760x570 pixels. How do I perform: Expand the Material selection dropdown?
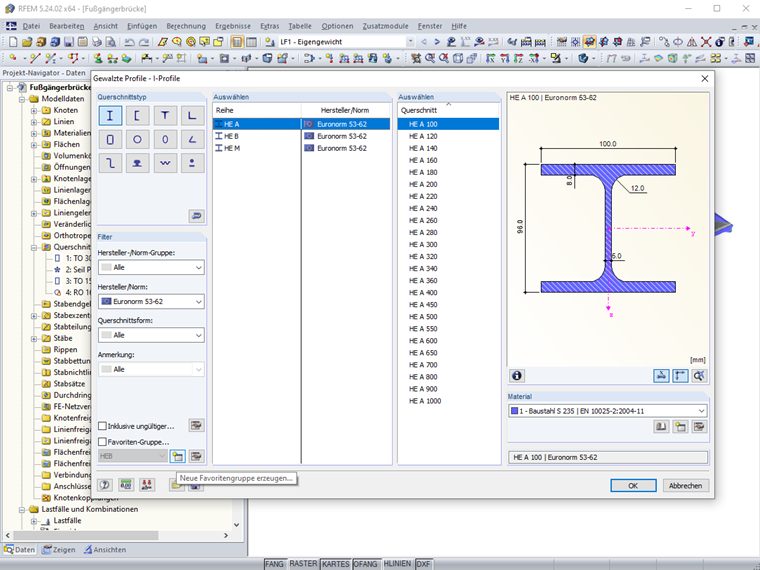pos(701,410)
